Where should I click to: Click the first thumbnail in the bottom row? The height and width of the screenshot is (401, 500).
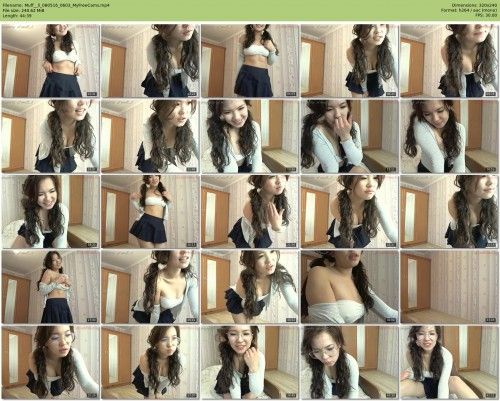(50, 362)
